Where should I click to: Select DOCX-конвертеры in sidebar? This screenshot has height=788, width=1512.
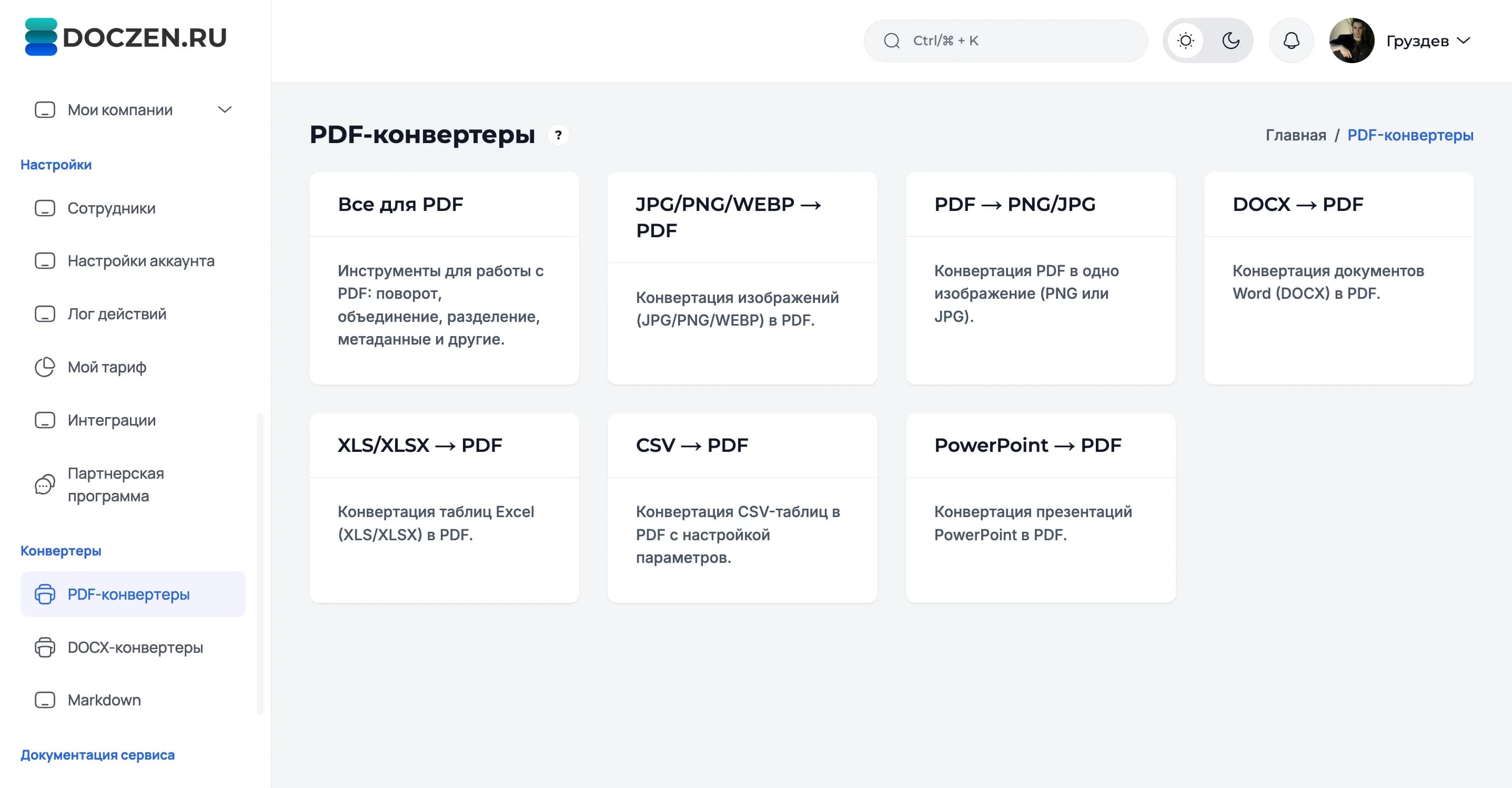click(133, 647)
